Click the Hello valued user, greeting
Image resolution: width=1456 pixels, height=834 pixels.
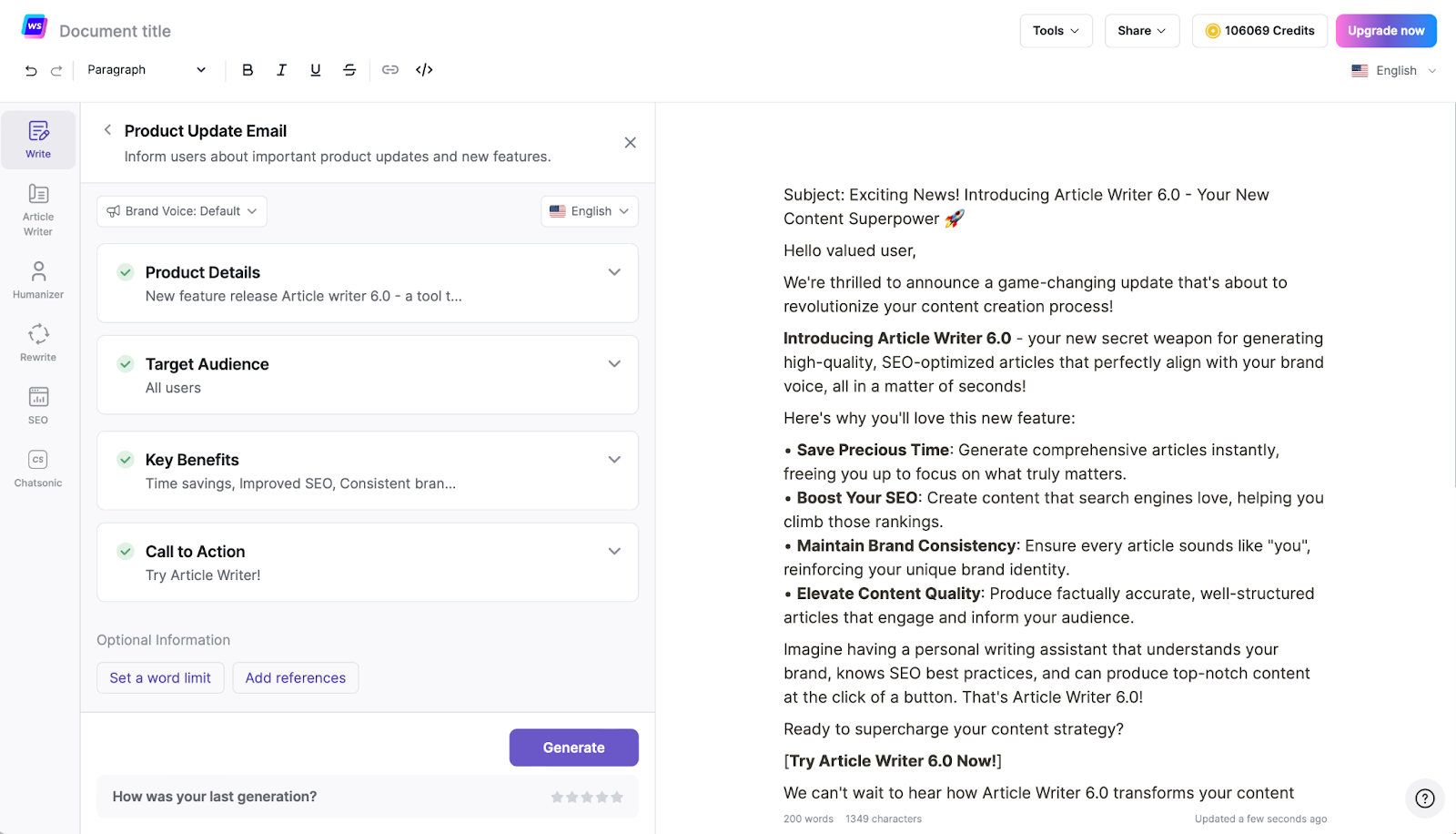(850, 251)
